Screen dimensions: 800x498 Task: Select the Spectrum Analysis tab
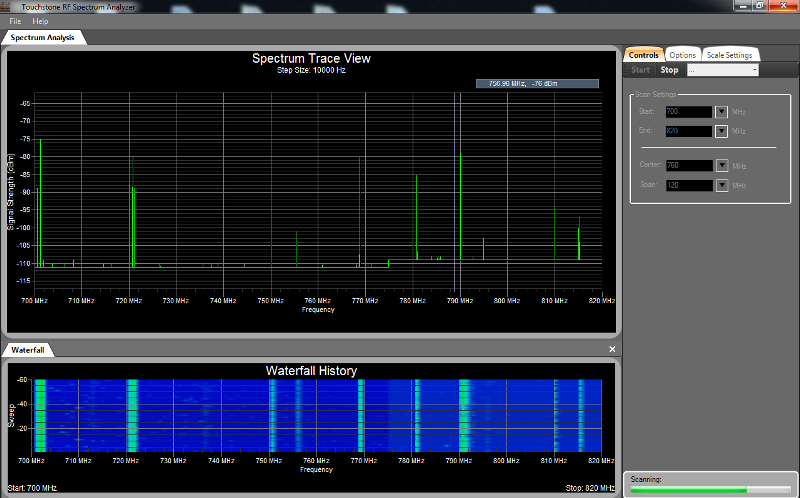click(x=42, y=37)
